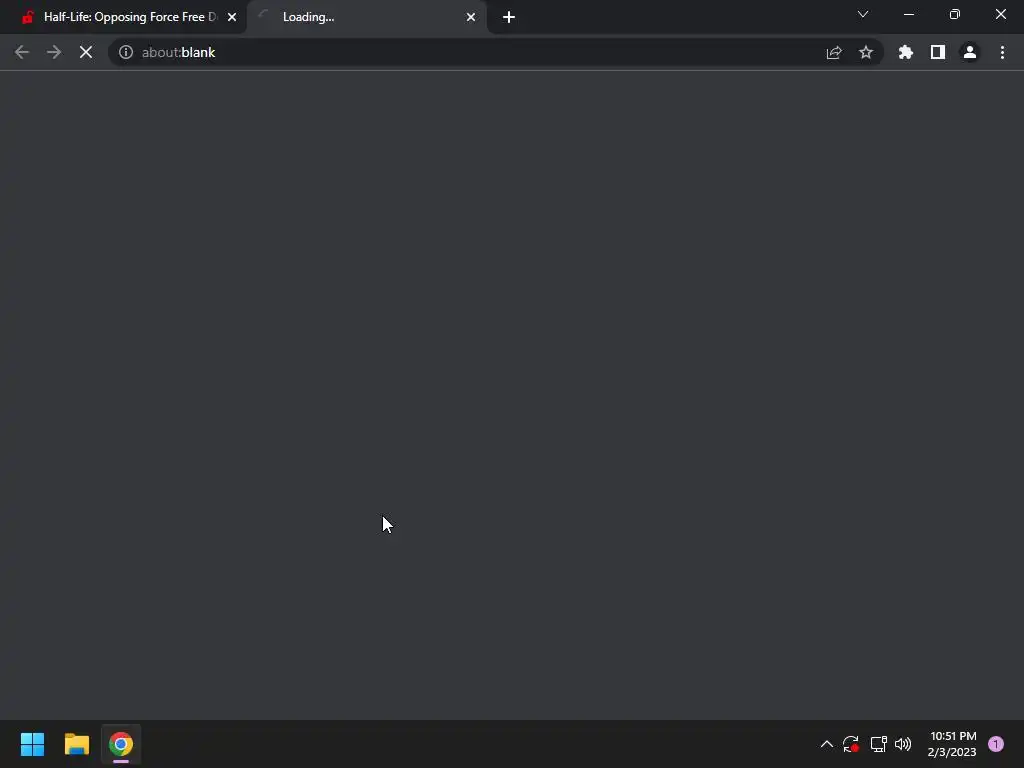Close the Loading... tab
1024x768 pixels.
pos(471,17)
